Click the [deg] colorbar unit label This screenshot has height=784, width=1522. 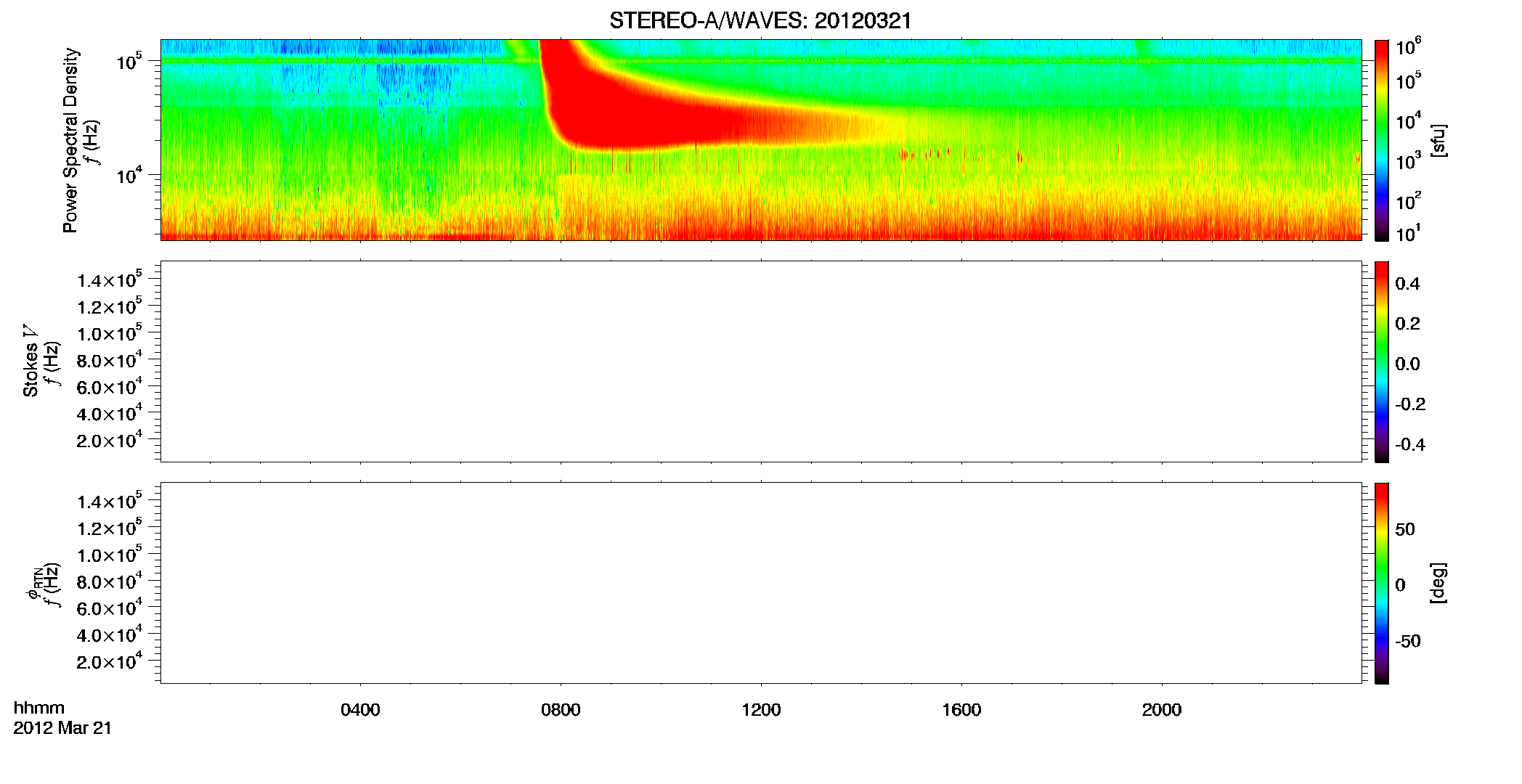pos(1438,583)
